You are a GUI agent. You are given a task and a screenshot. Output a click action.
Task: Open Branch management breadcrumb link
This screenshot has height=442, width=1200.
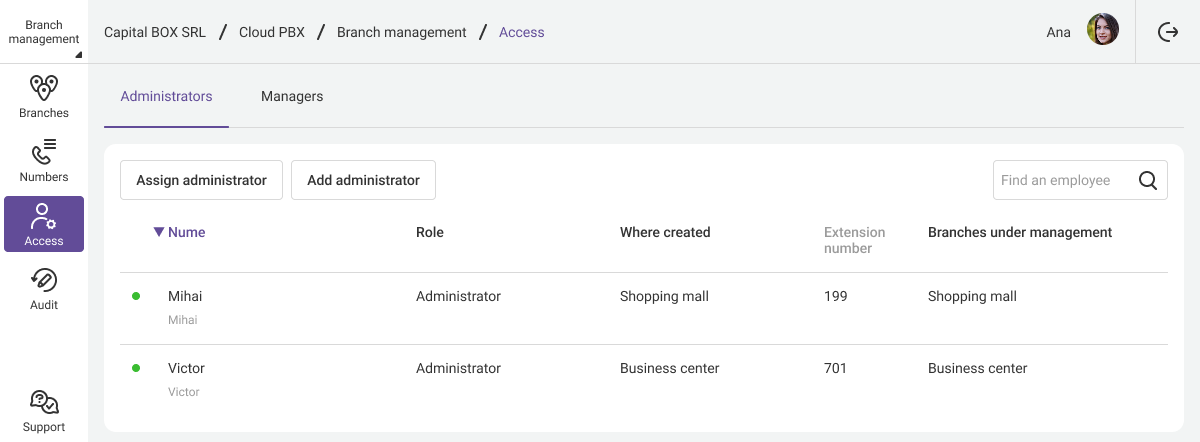(401, 32)
